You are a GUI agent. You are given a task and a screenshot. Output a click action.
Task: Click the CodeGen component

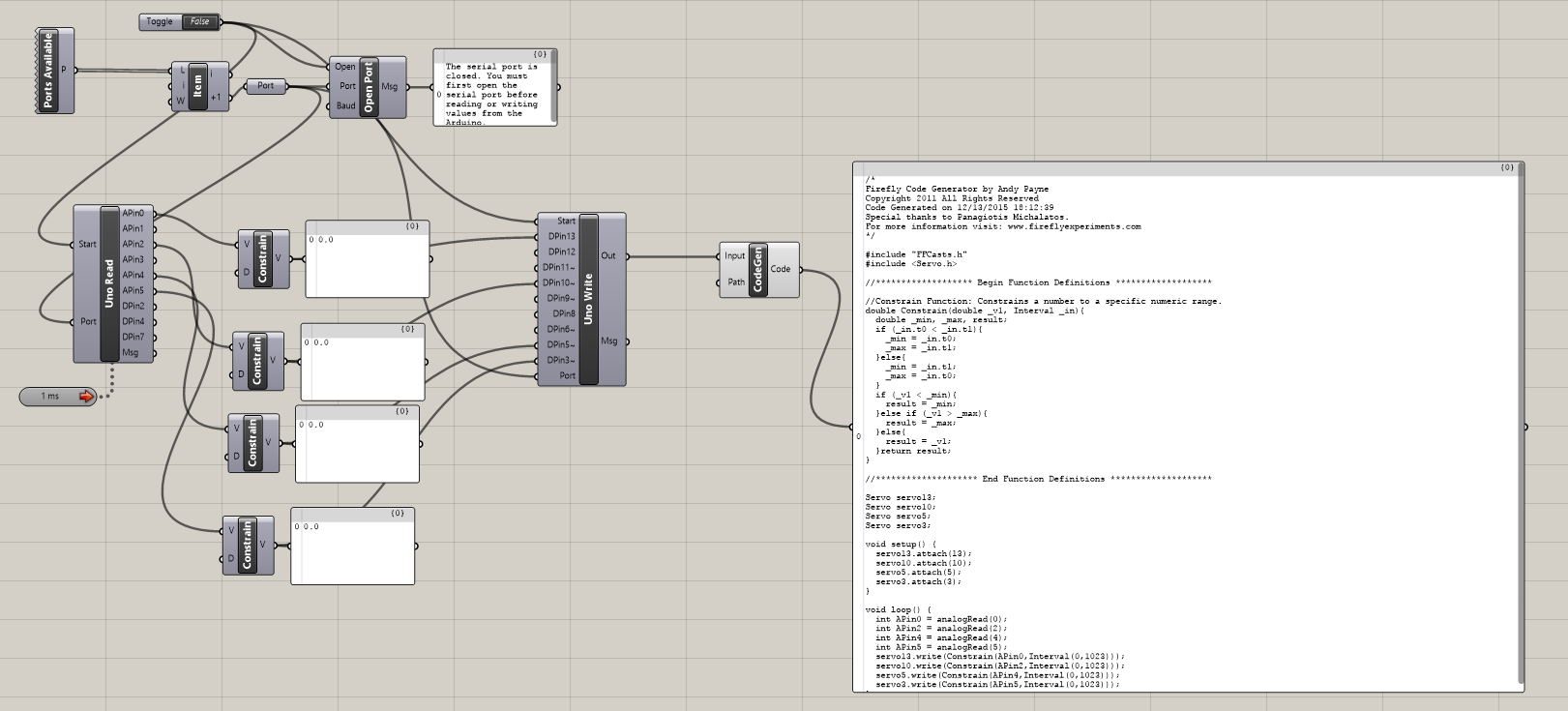coord(757,270)
